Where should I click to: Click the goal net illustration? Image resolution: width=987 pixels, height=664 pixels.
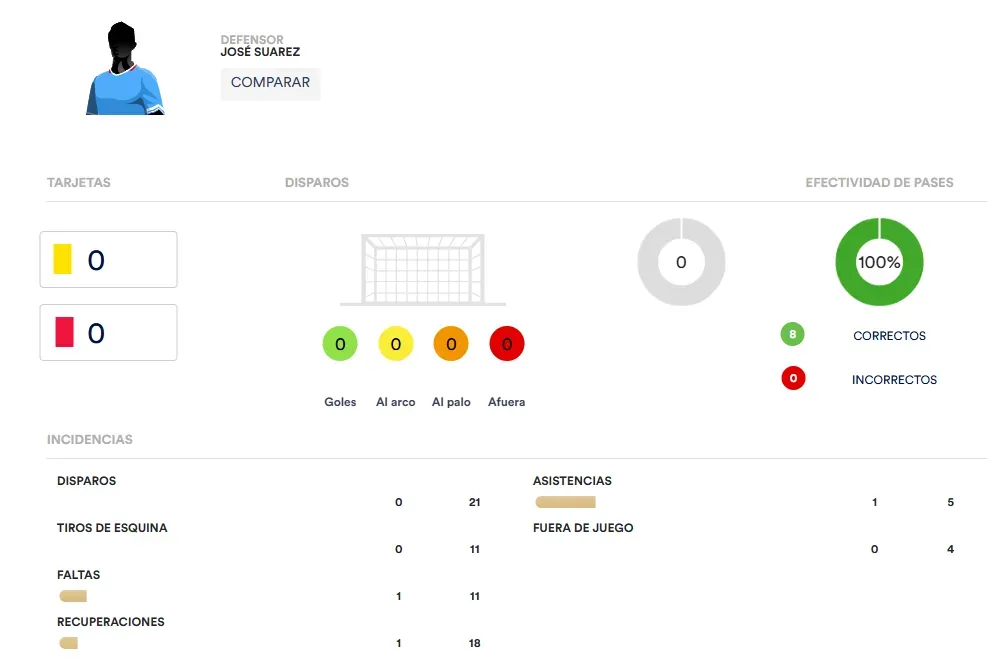[423, 269]
